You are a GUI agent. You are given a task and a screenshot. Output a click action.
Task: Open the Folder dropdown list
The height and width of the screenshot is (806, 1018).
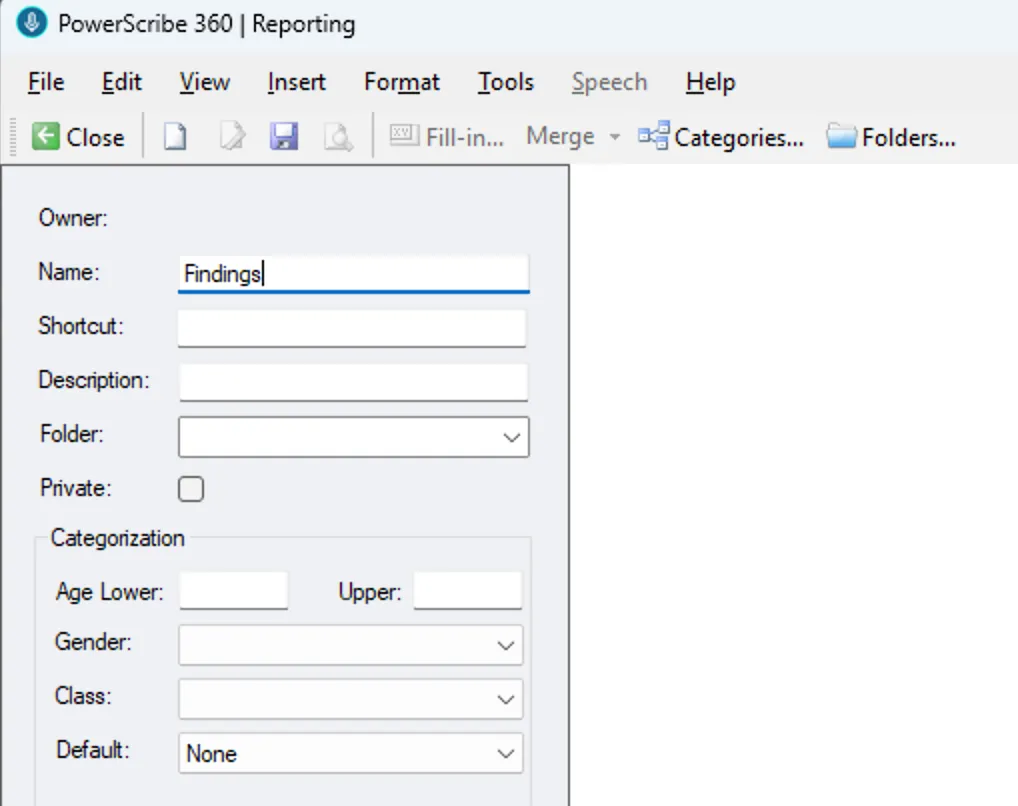pyautogui.click(x=511, y=437)
